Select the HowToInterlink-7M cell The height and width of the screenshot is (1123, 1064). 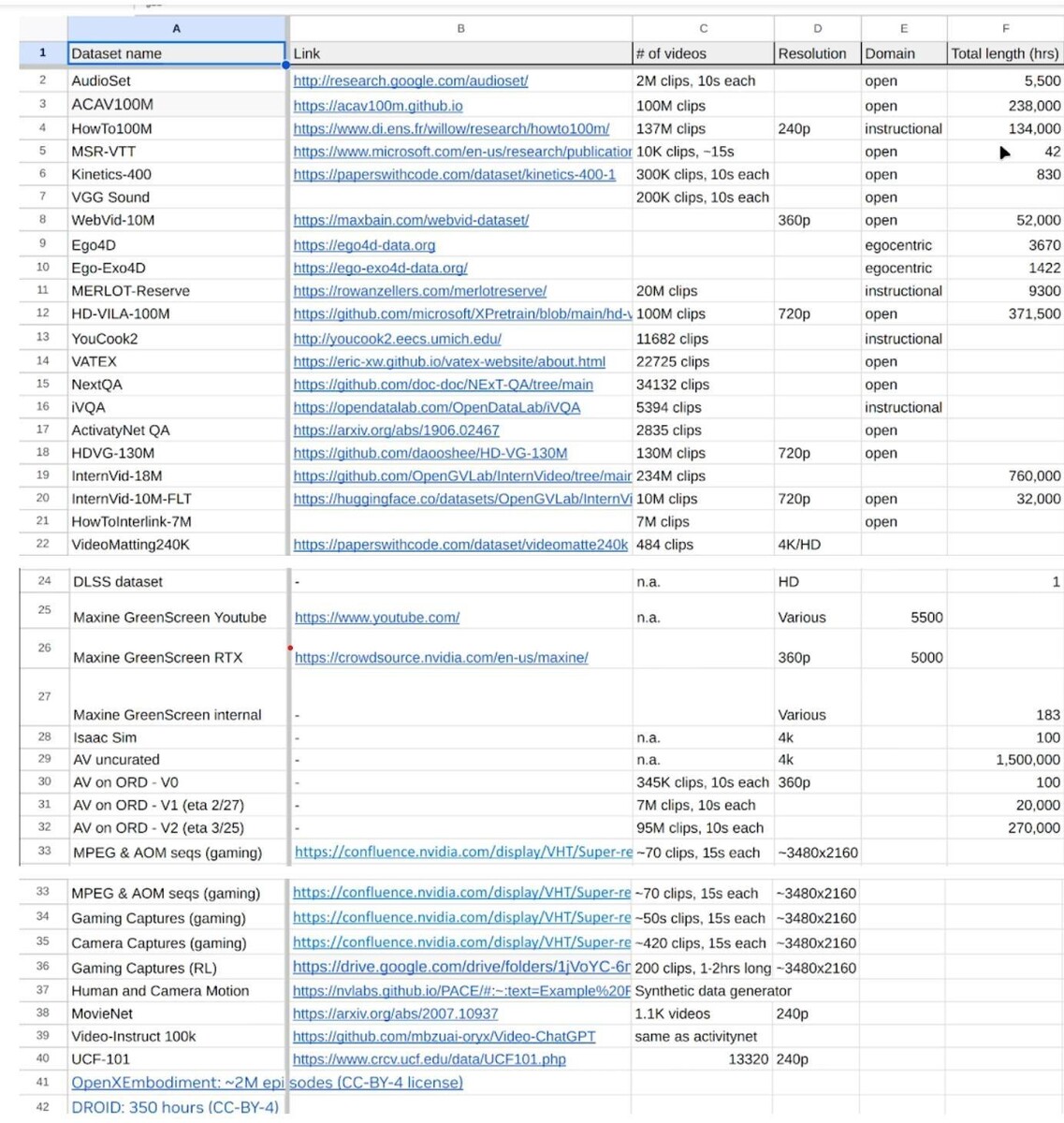click(176, 521)
